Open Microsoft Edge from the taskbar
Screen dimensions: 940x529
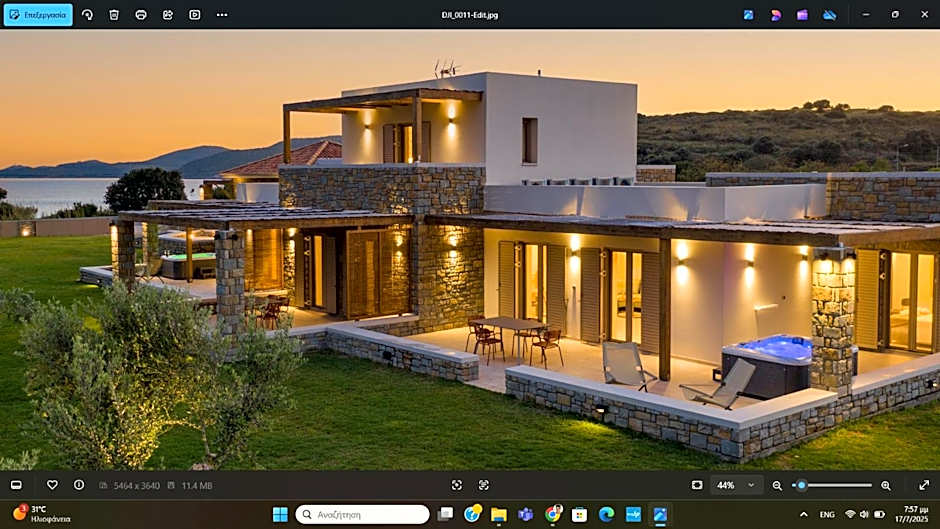(606, 515)
